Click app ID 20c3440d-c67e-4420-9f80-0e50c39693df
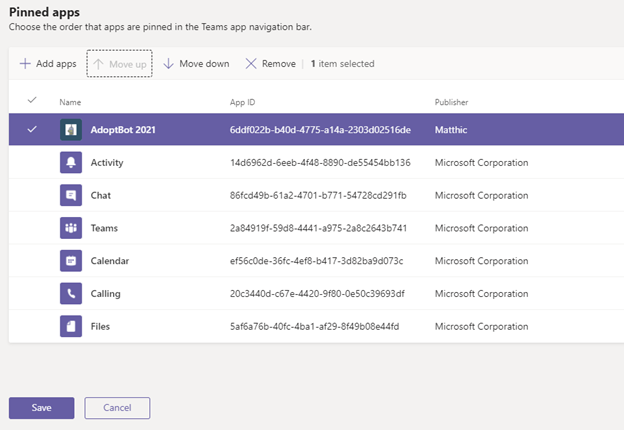The height and width of the screenshot is (430, 624). click(317, 294)
